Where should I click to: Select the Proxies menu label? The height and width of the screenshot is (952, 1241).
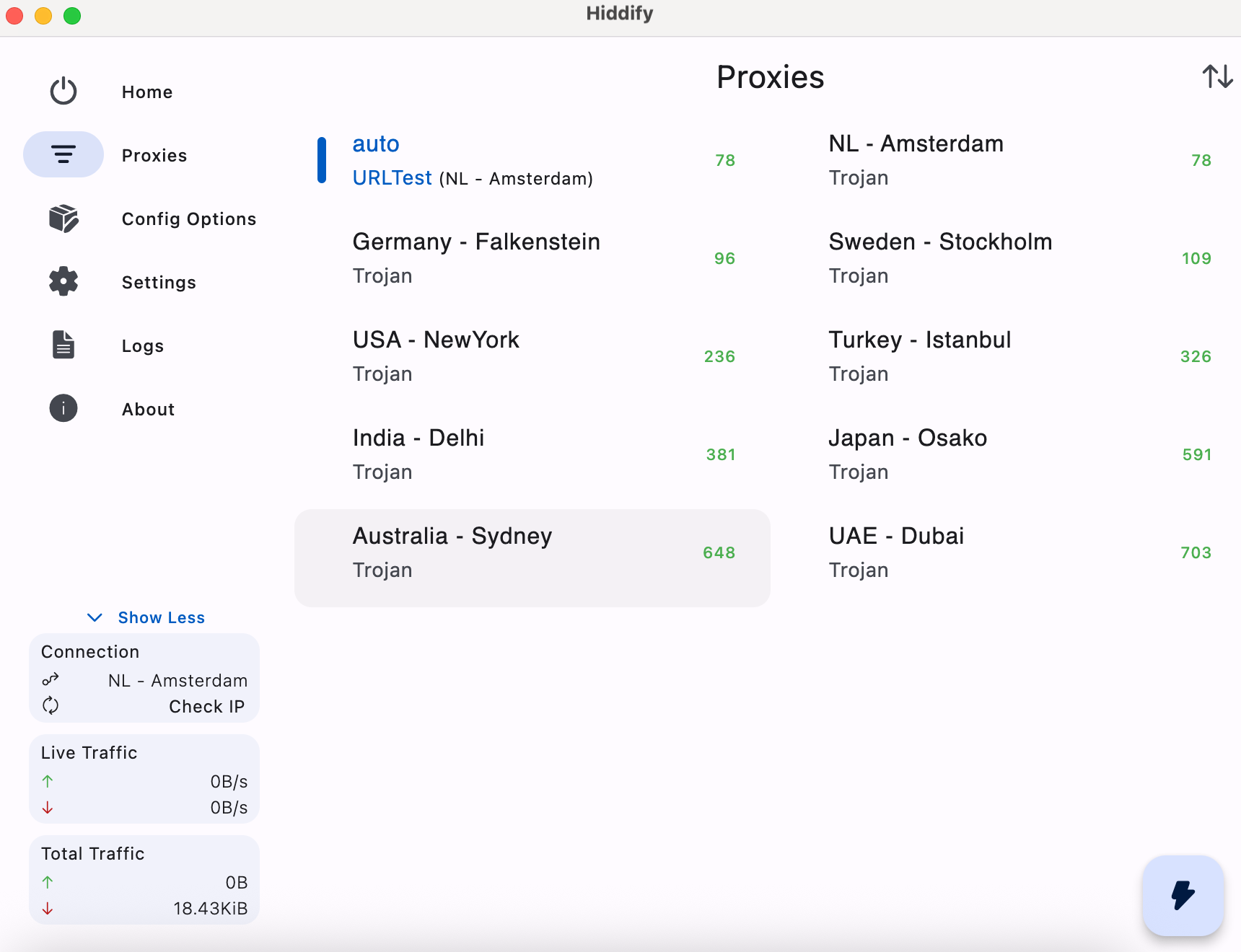click(x=154, y=156)
